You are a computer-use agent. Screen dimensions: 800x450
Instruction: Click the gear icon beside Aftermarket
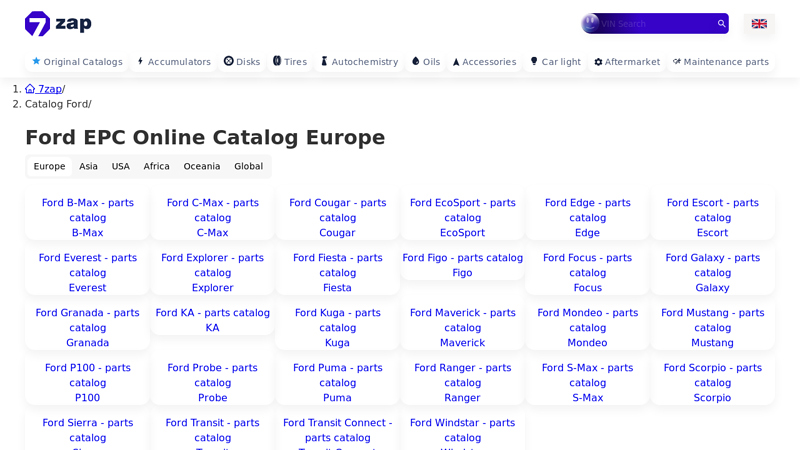point(598,62)
